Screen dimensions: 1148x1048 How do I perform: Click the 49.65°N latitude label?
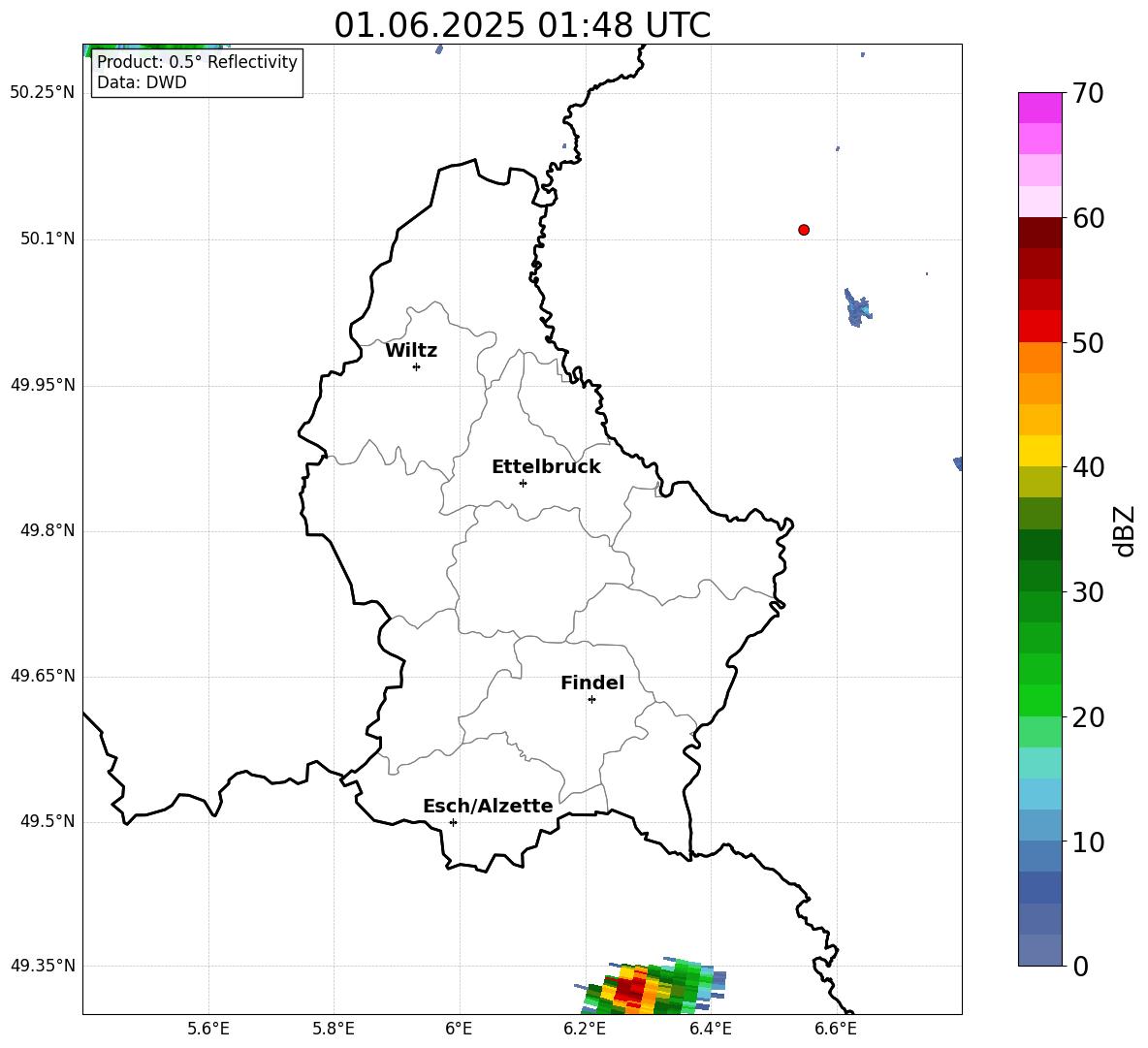[x=43, y=676]
